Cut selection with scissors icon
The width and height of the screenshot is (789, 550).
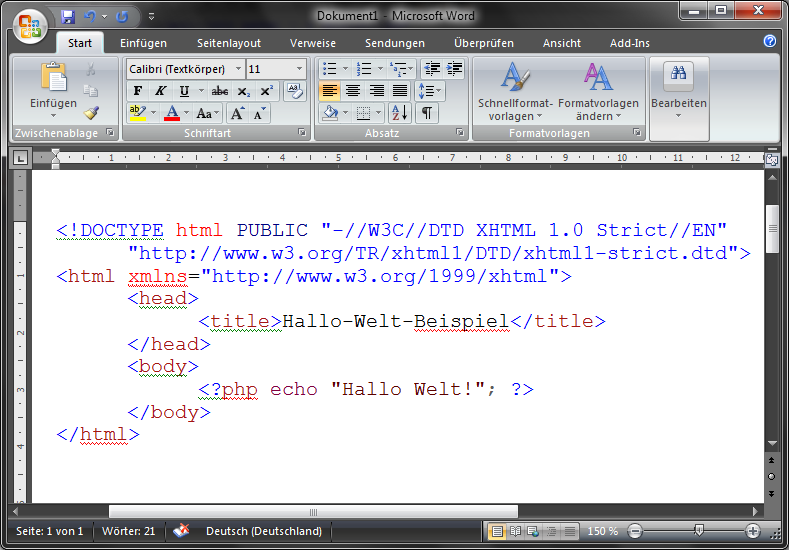[x=91, y=69]
